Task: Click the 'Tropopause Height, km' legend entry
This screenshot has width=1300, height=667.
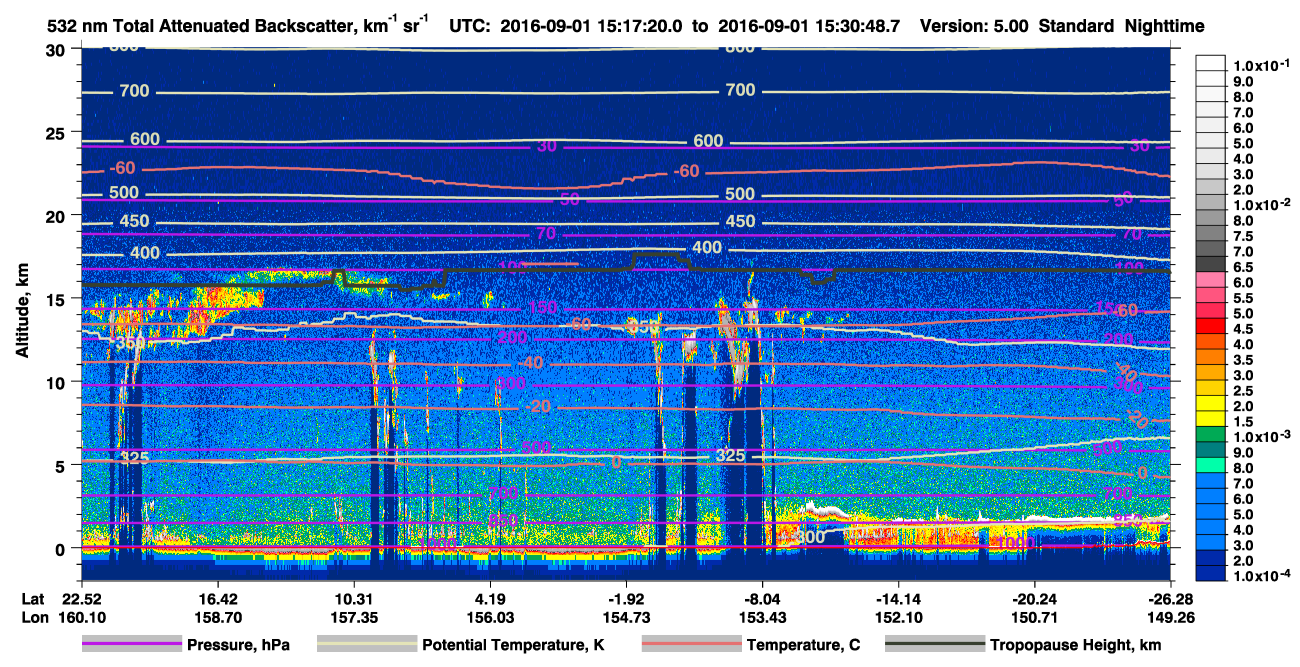Action: [x=1076, y=646]
